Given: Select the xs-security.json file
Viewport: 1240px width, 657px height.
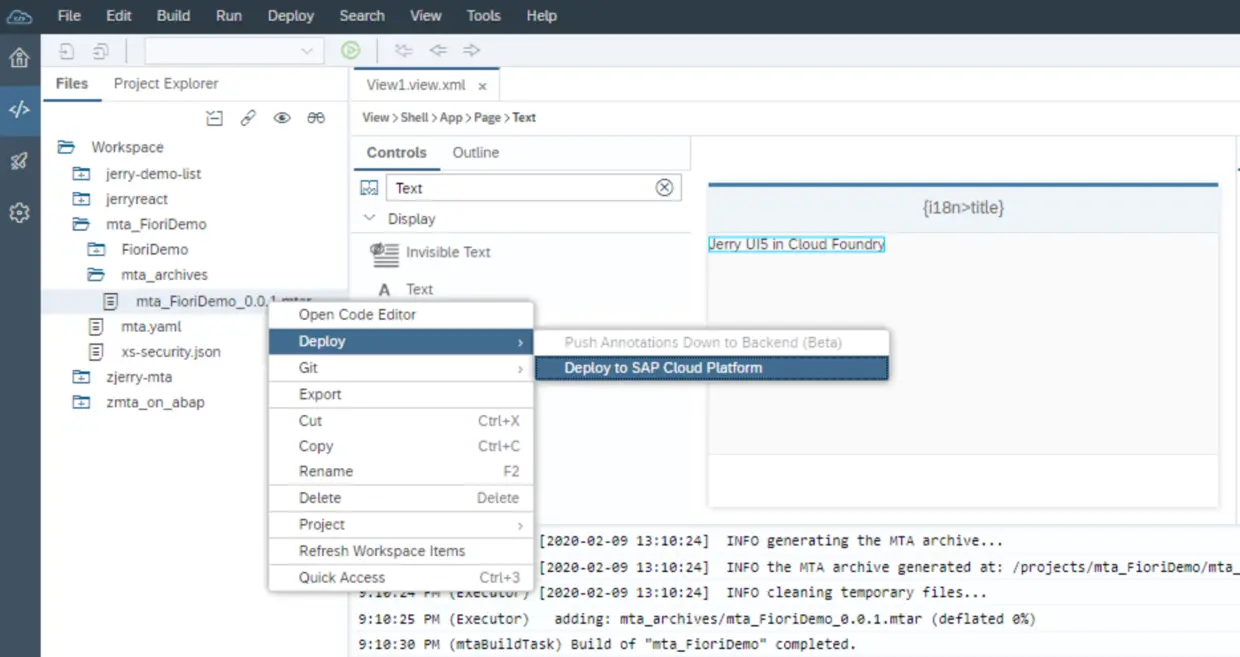Looking at the screenshot, I should [171, 352].
